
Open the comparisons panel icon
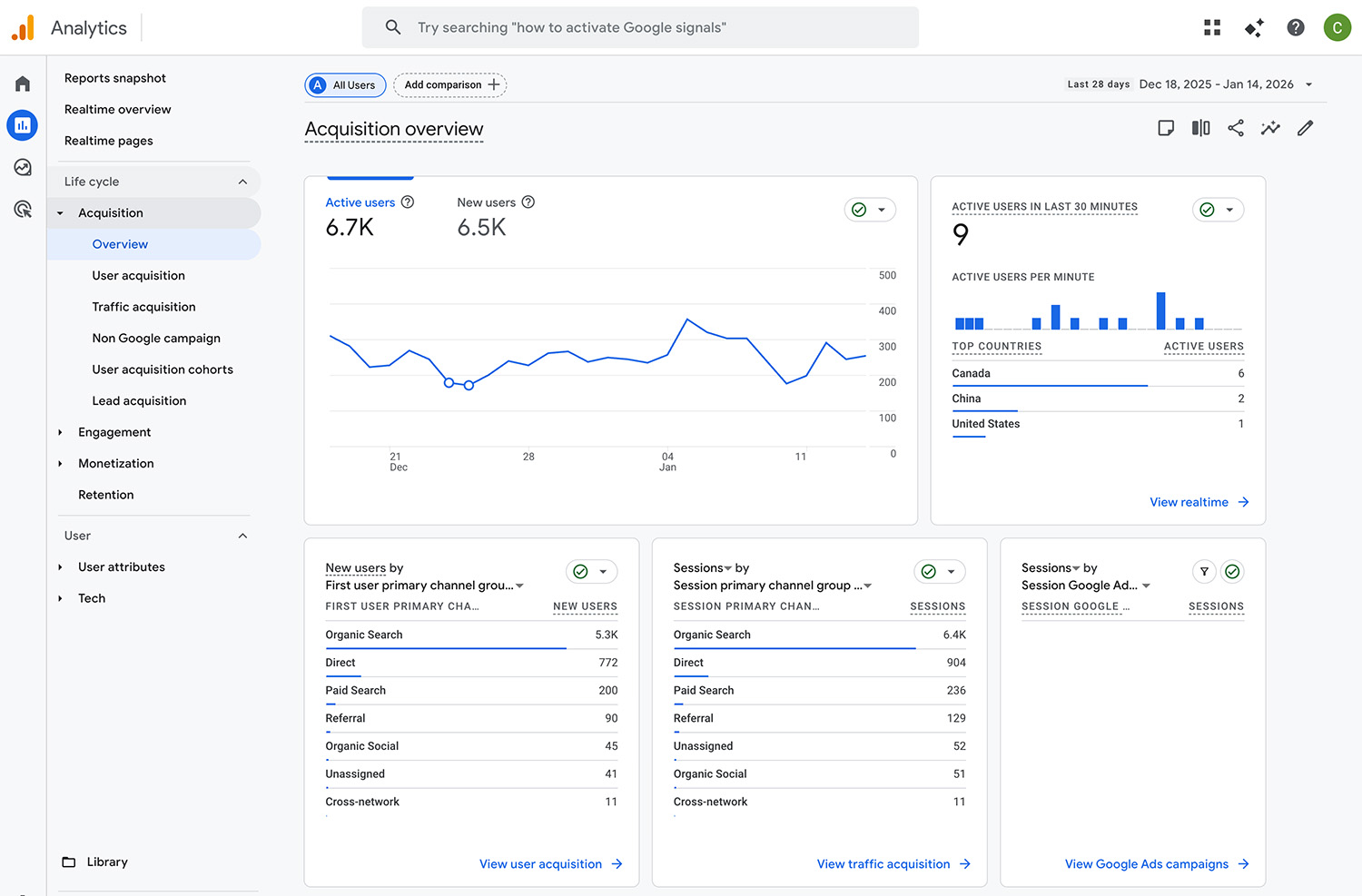[1200, 128]
